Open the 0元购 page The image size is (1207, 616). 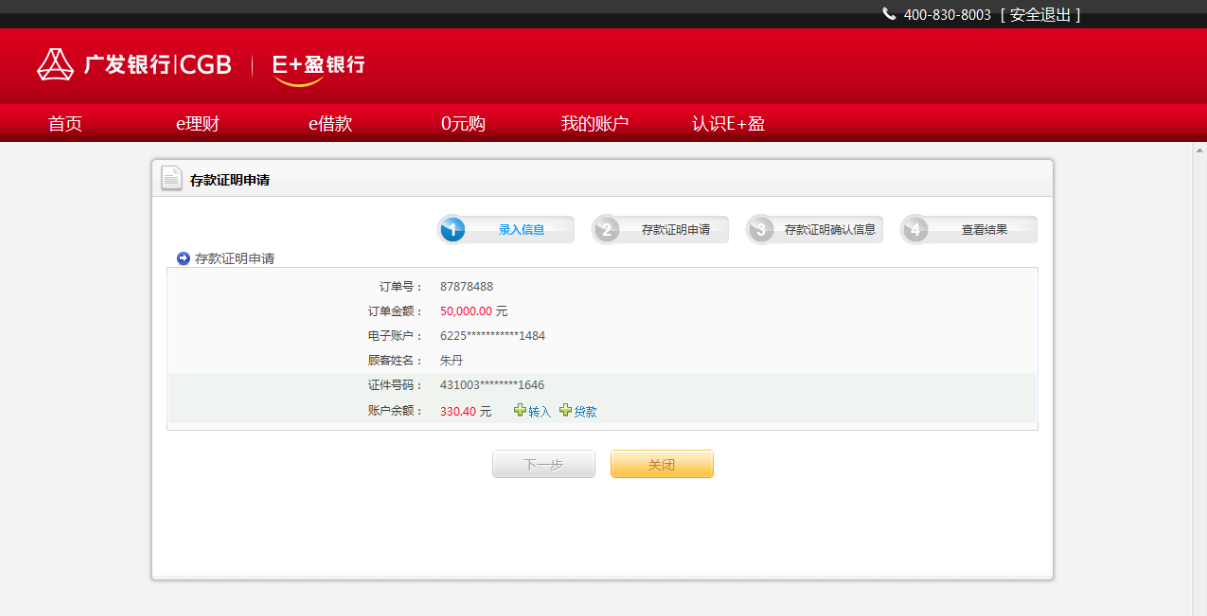[463, 124]
